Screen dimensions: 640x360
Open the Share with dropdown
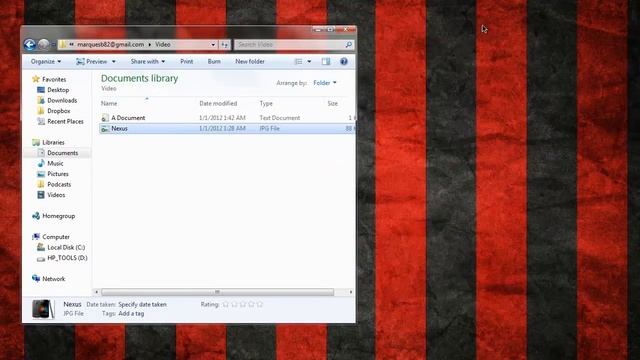click(x=148, y=62)
